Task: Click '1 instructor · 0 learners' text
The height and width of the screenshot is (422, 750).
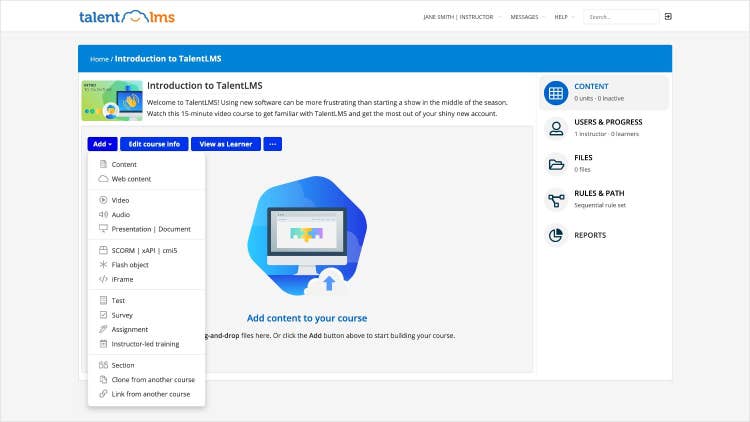Action: tap(607, 134)
